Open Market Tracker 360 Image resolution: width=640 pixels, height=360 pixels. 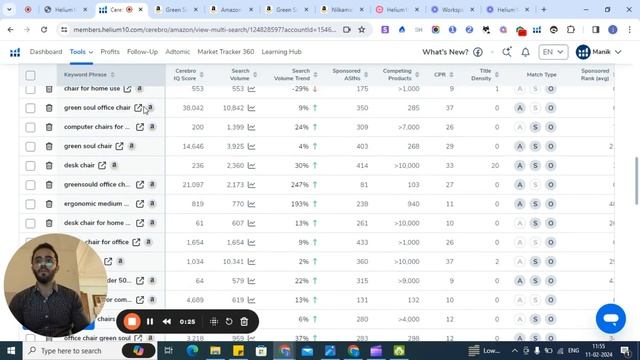click(225, 52)
